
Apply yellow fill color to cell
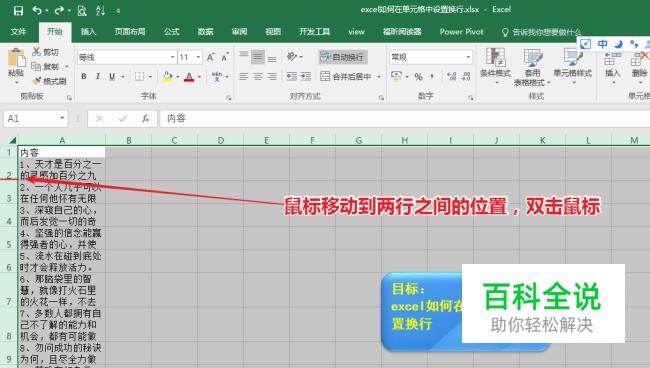point(167,76)
